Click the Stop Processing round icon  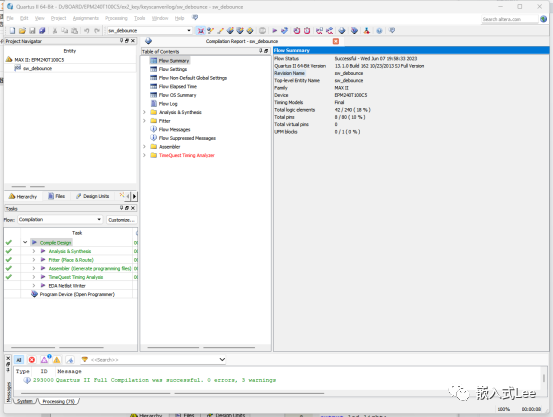(262, 31)
